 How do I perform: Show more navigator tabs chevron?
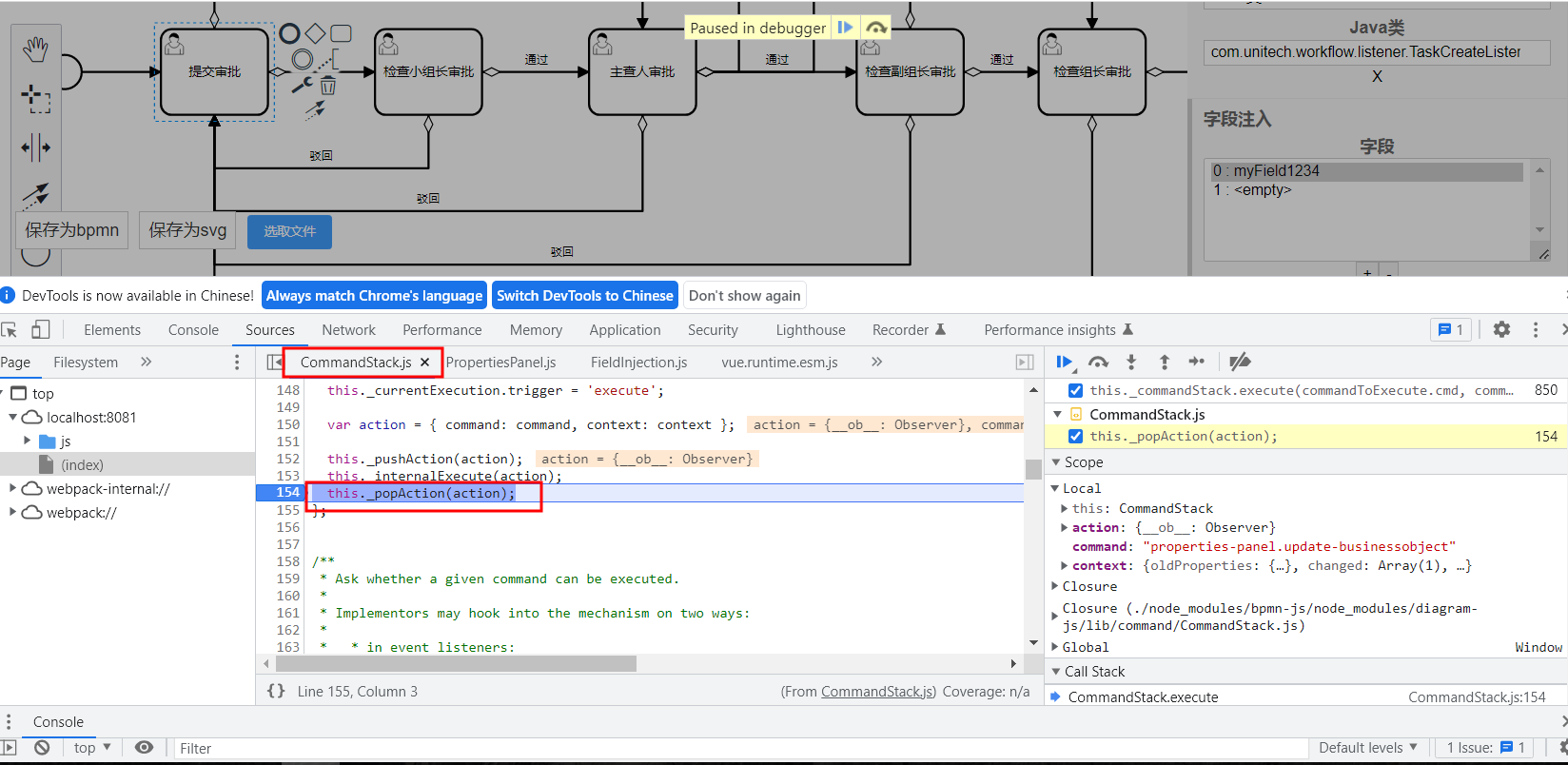146,362
